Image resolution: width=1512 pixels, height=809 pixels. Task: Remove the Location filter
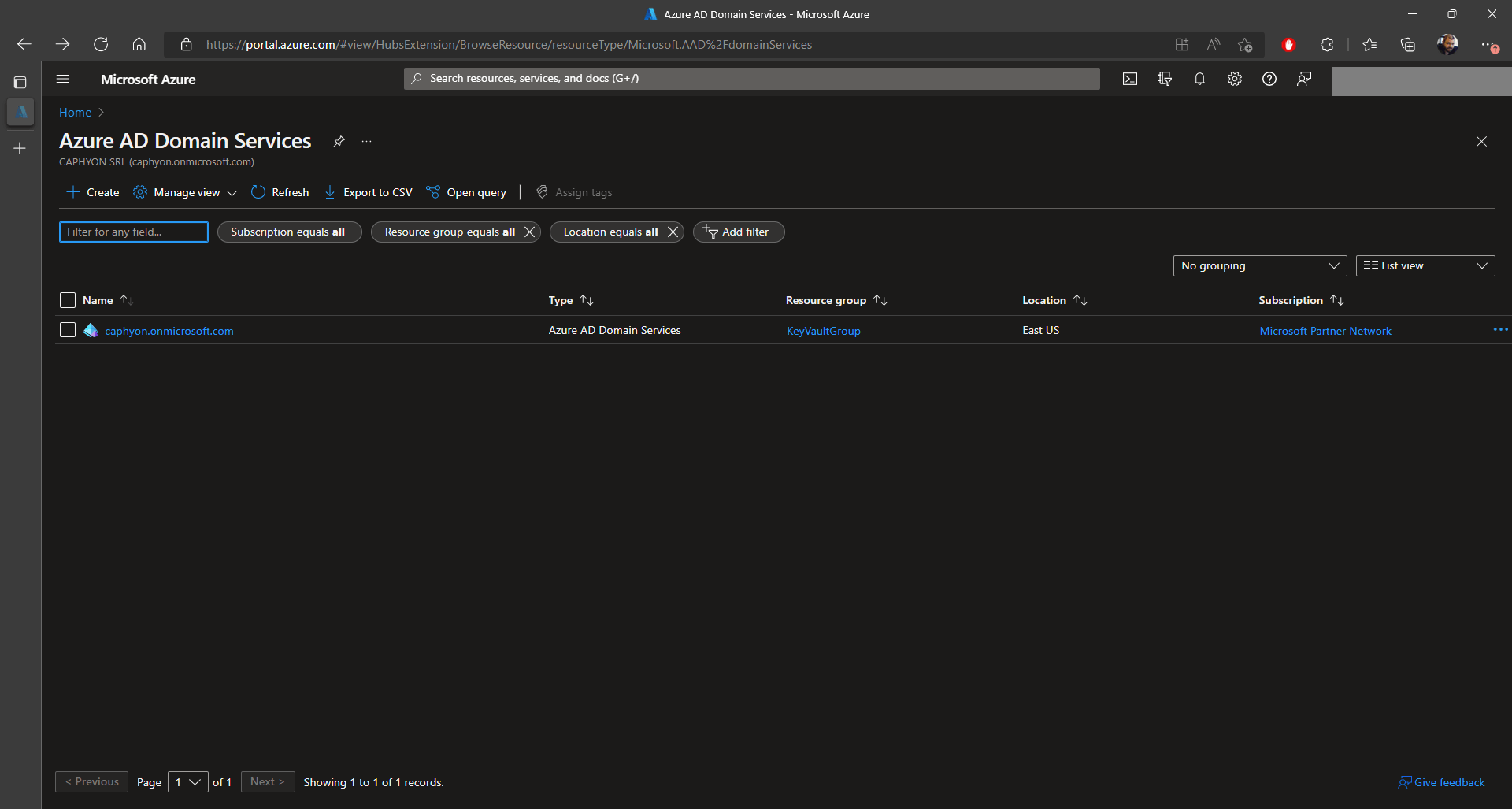tap(673, 232)
